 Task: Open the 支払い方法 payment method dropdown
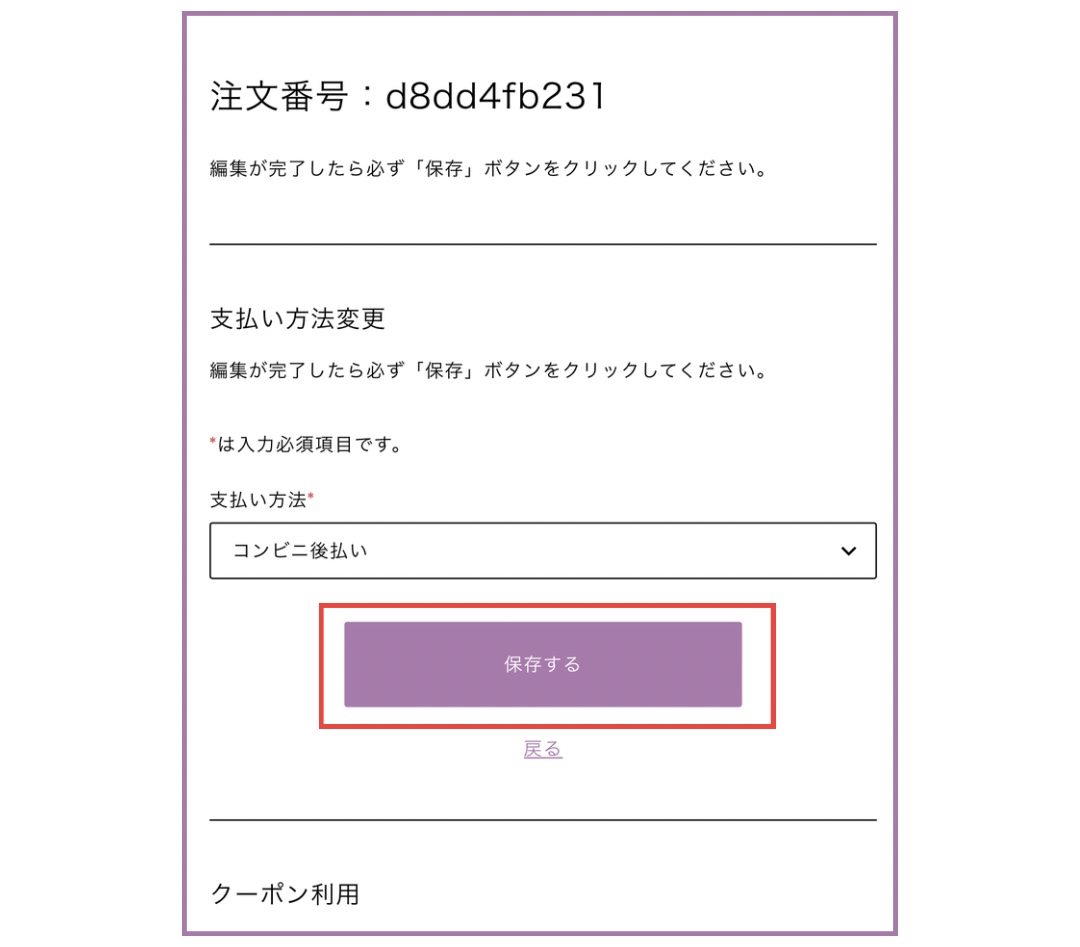click(x=542, y=550)
